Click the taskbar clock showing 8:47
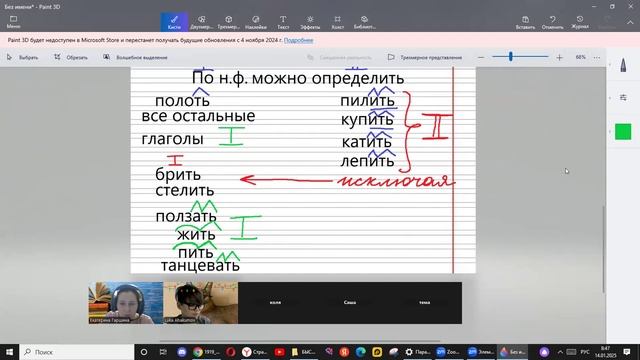 605,352
